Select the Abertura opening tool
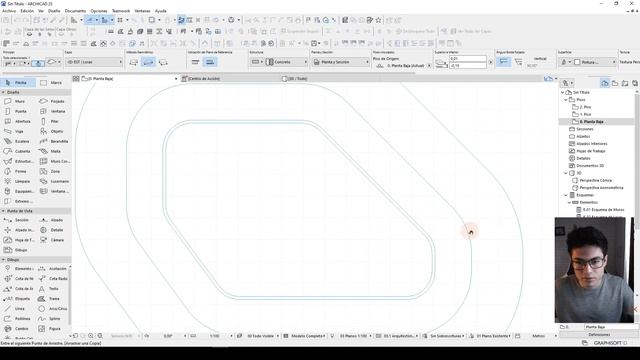 pyautogui.click(x=18, y=121)
